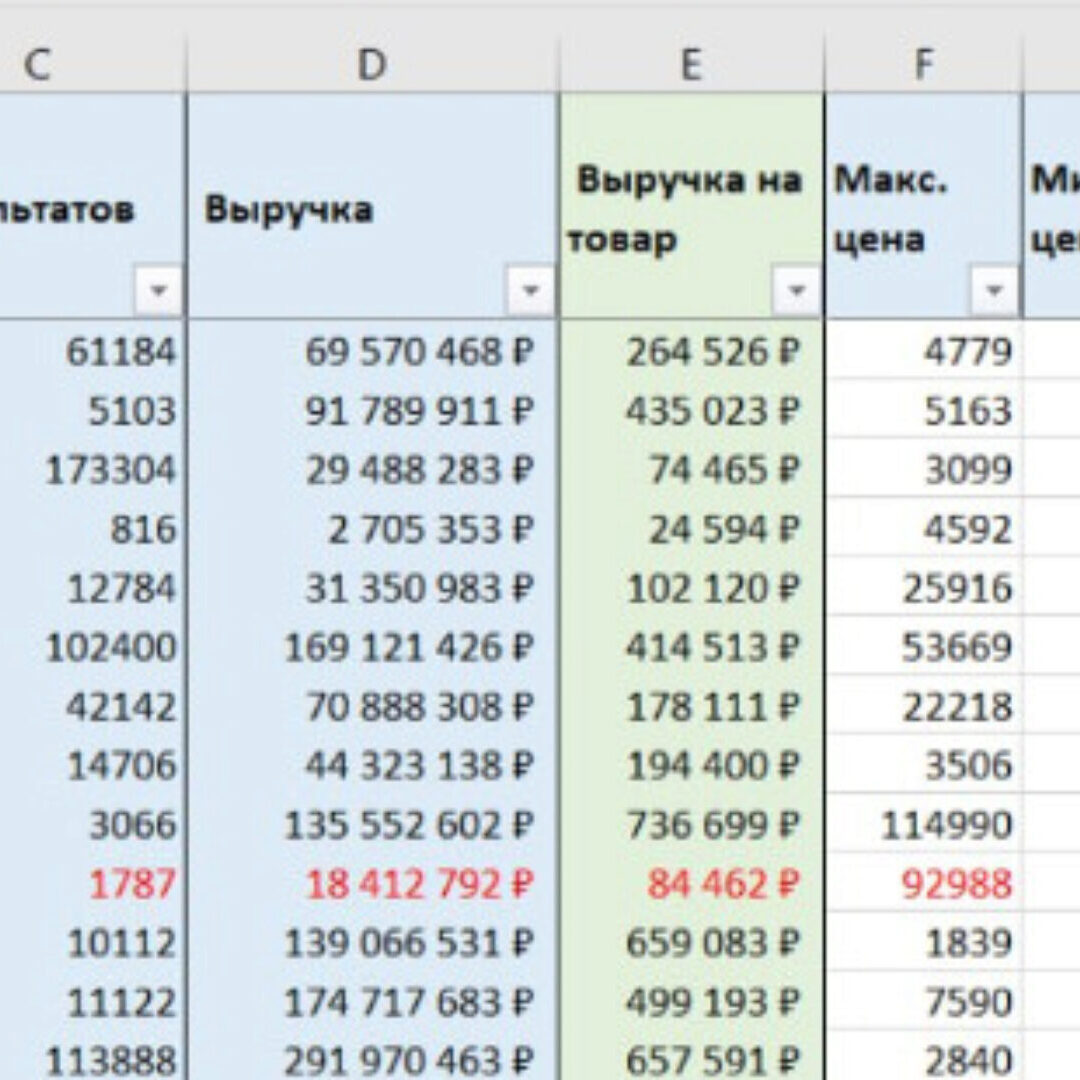Select column E by its letter header
This screenshot has height=1080, width=1080.
pos(691,66)
